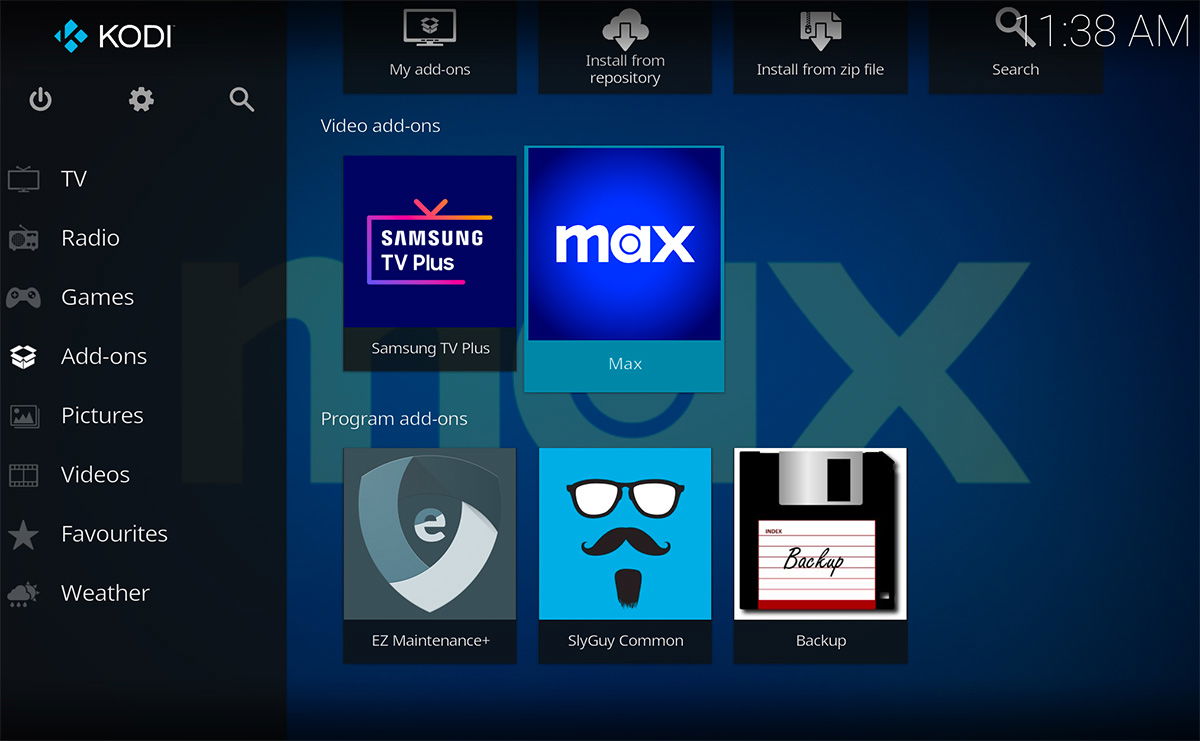Click the TV icon in sidebar
The image size is (1200, 741).
pyautogui.click(x=23, y=179)
